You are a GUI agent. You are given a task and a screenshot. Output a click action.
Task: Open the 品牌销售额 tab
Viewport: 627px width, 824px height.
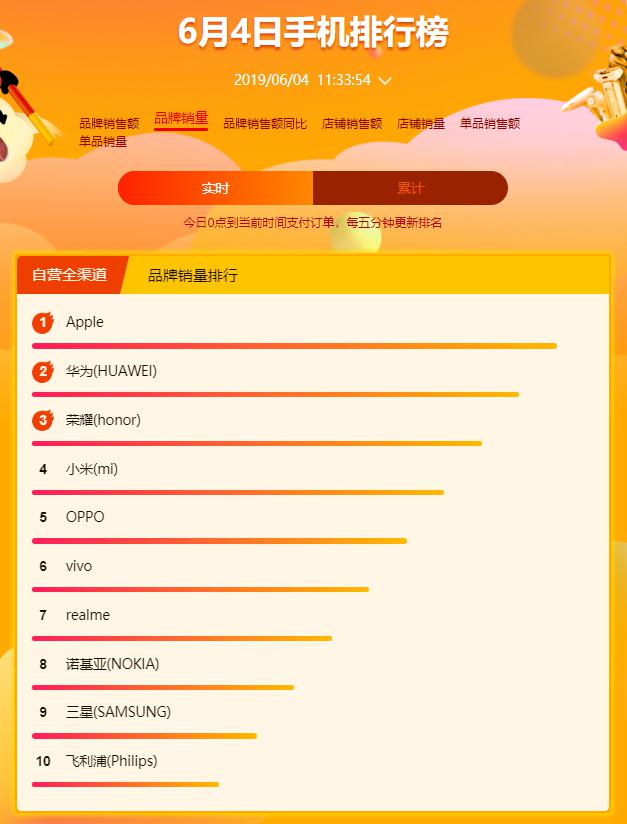[109, 123]
